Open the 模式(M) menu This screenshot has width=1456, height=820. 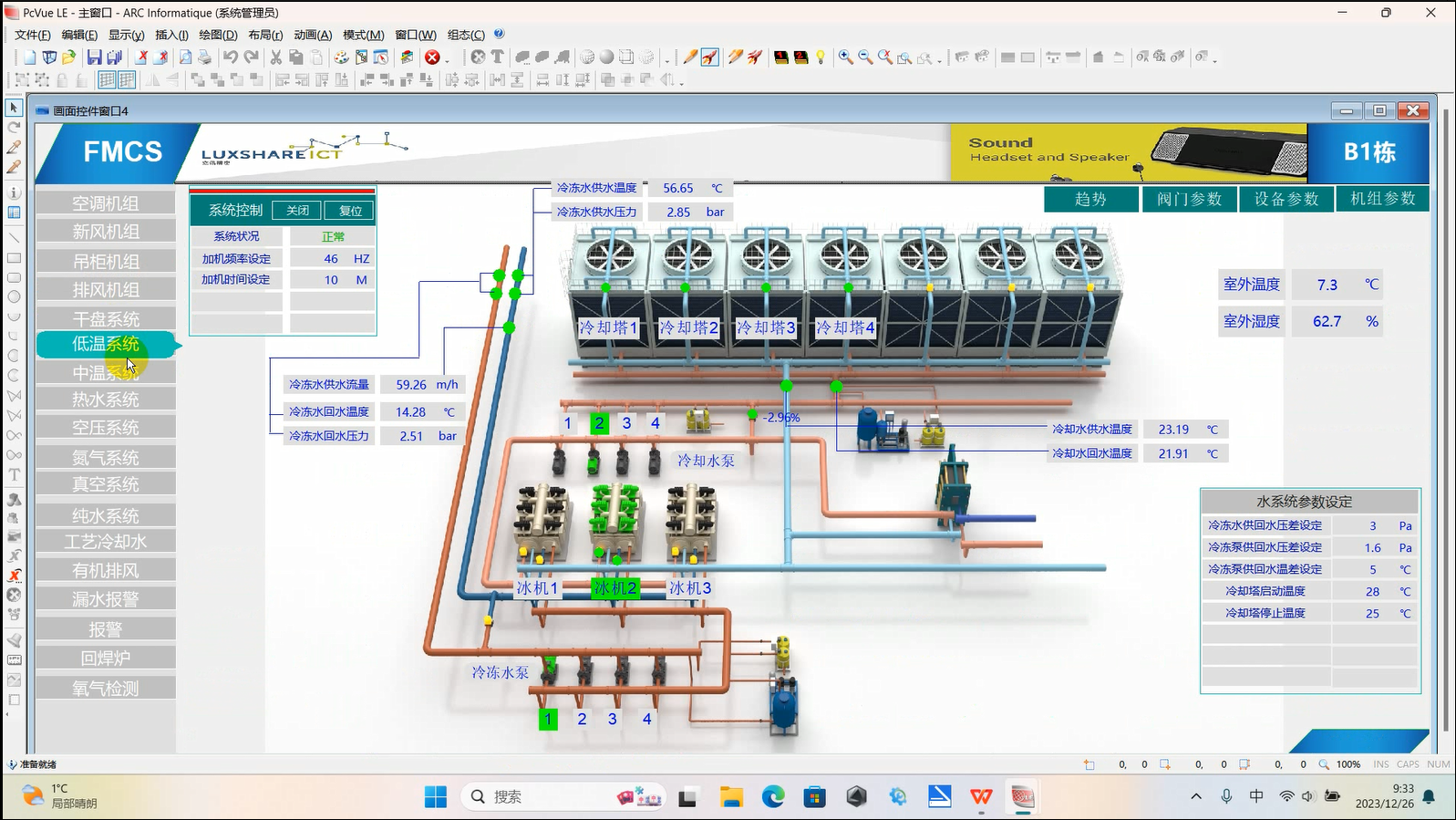pos(363,35)
